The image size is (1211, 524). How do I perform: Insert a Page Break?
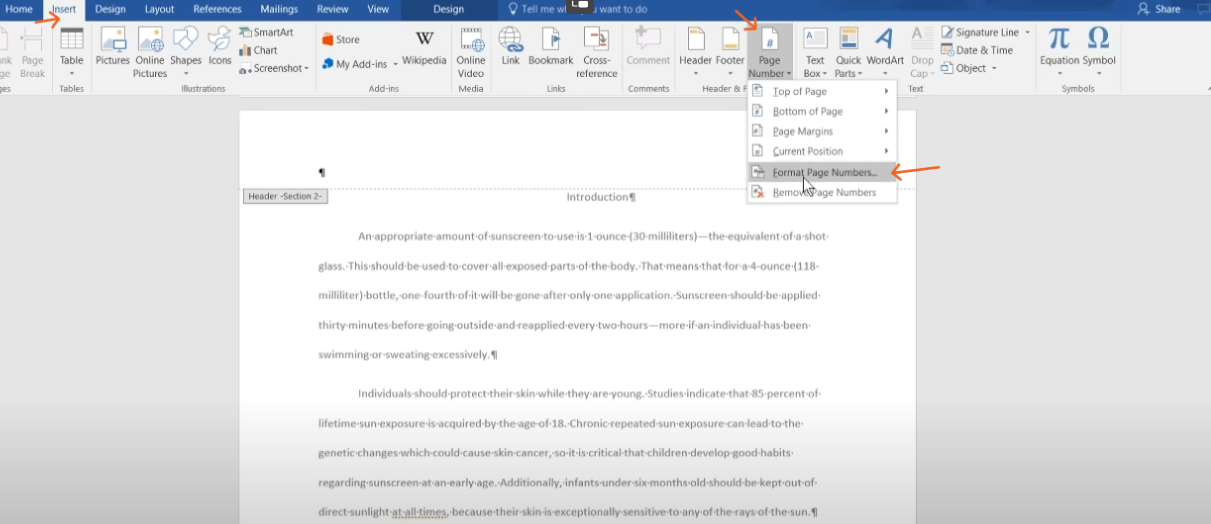tap(33, 52)
